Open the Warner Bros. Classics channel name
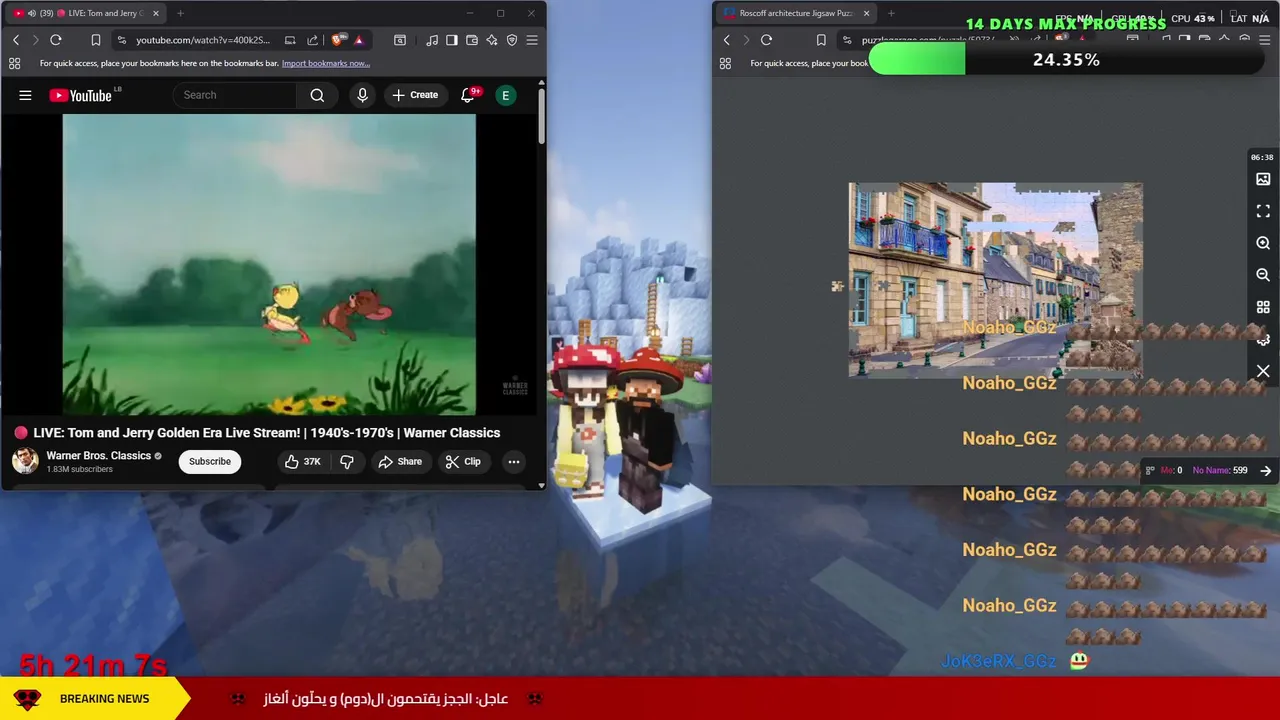This screenshot has height=720, width=1280. coord(98,456)
